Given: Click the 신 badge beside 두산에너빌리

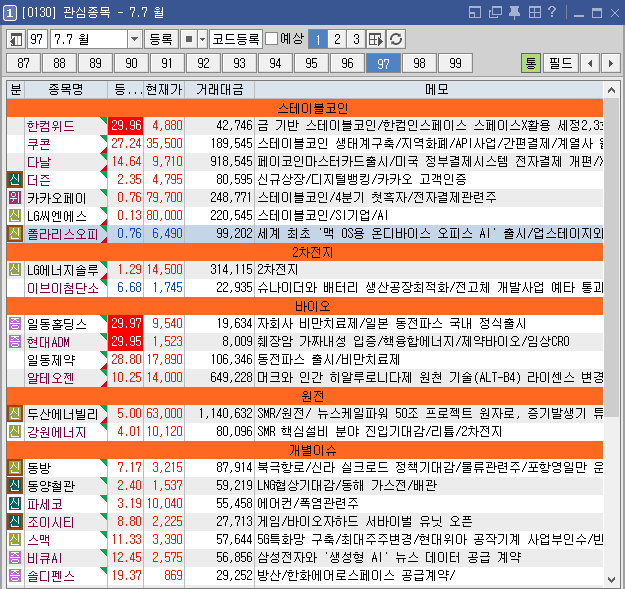Looking at the screenshot, I should (x=15, y=414).
